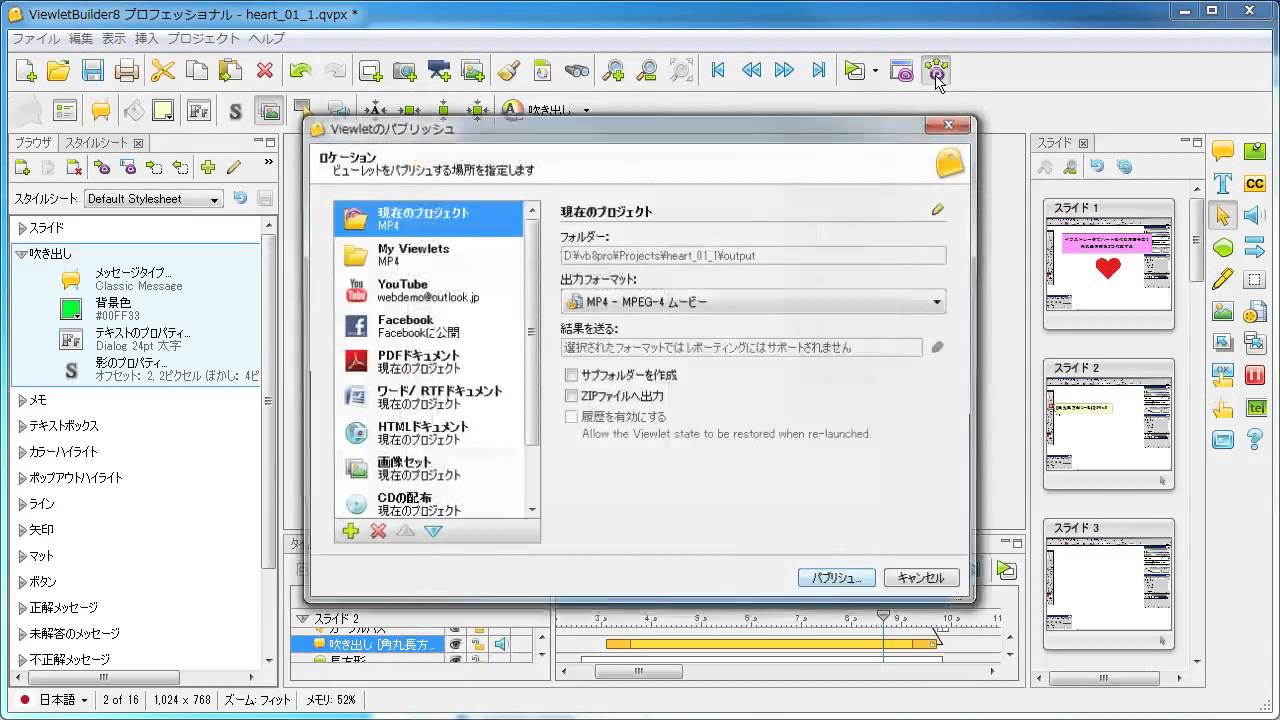Open the Default Stylesheet dropdown

click(153, 199)
